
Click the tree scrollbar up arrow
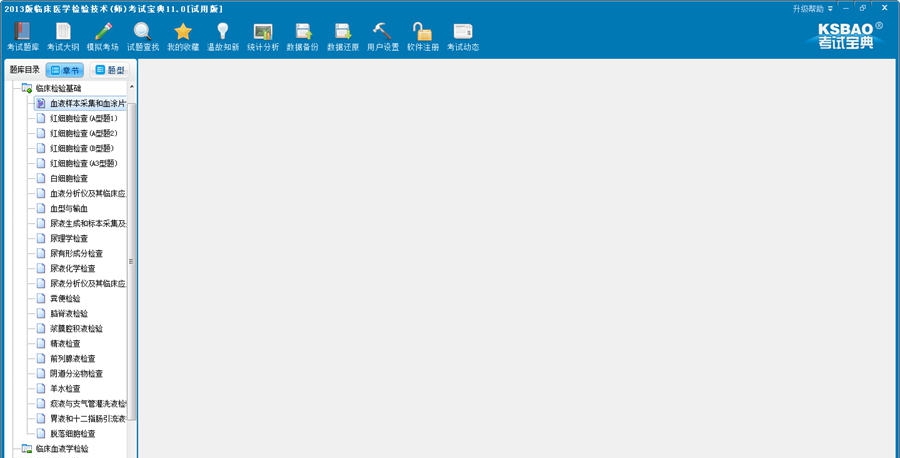click(x=132, y=87)
